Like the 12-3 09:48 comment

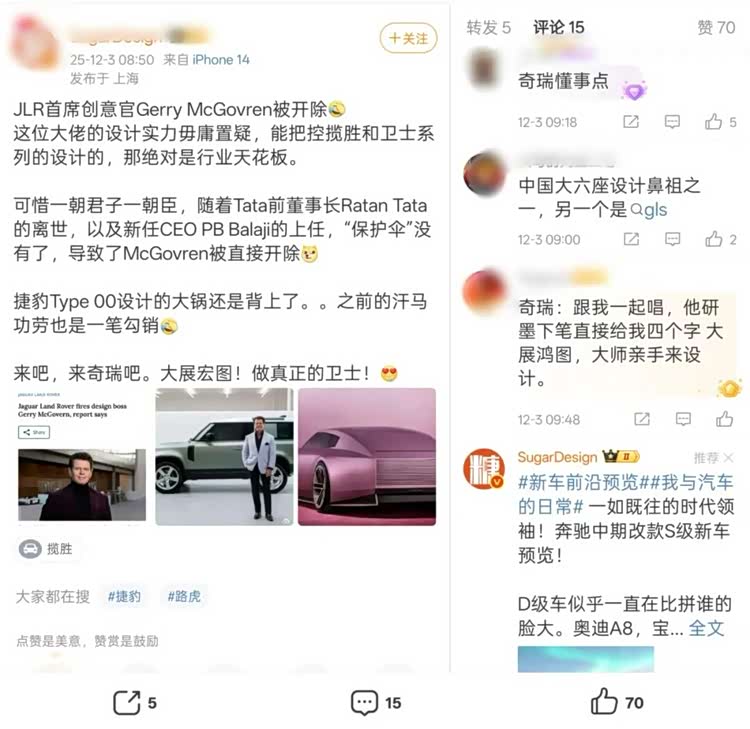click(724, 419)
